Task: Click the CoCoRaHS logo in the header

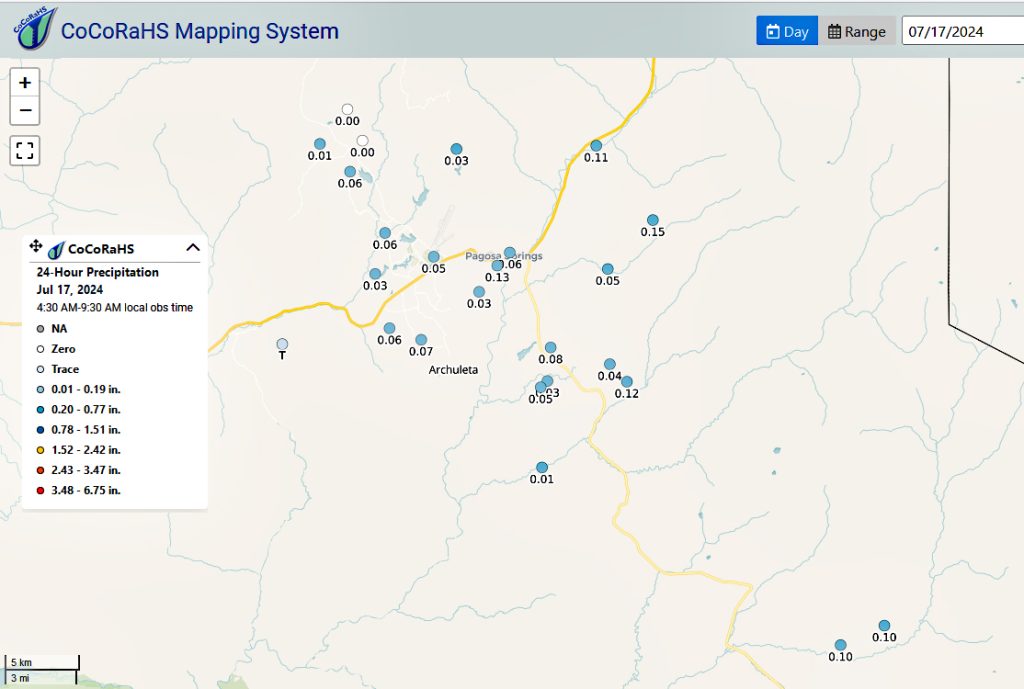Action: [x=34, y=28]
